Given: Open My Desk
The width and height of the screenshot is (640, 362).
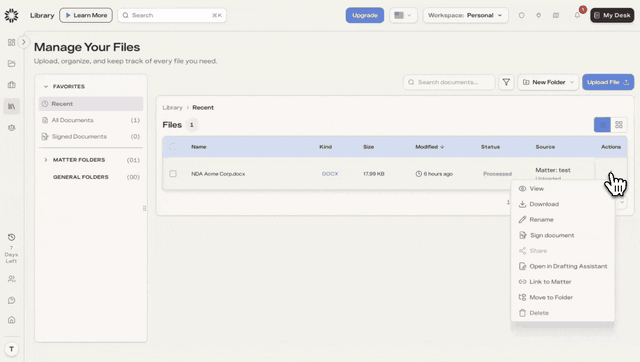Looking at the screenshot, I should (612, 15).
